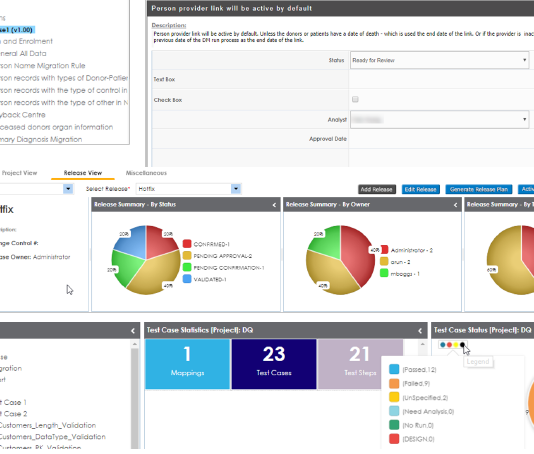Click the CONFIRMED-1 red legend swatch
This screenshot has width=534, height=454.
(187, 244)
